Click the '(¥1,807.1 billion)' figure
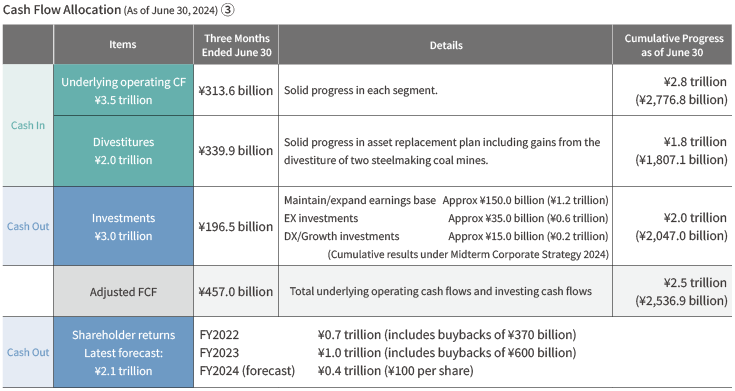This screenshot has height=391, width=735. (682, 159)
